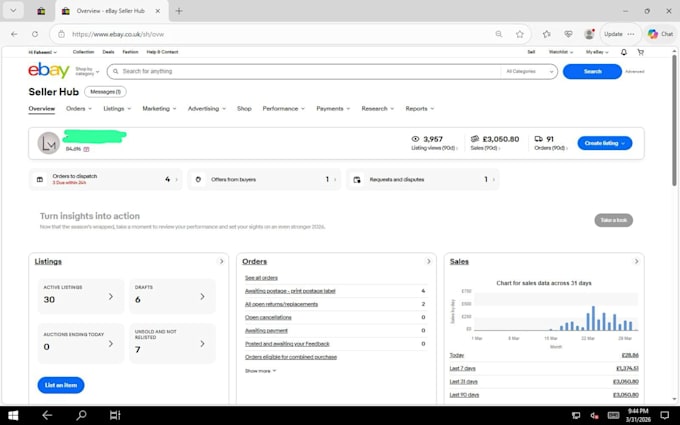This screenshot has width=680, height=425.
Task: Click the Sell link in header
Action: click(x=531, y=52)
